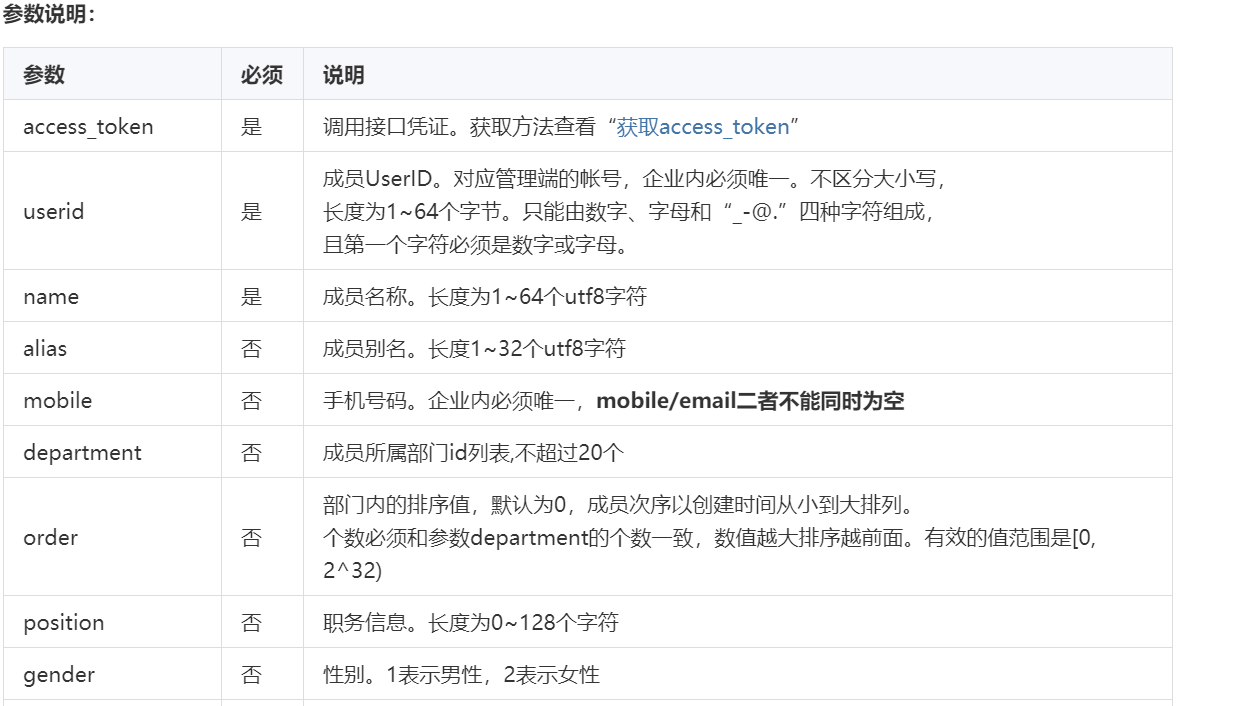Image resolution: width=1238 pixels, height=706 pixels.
Task: Click 是 in the name row
Action: 252,297
